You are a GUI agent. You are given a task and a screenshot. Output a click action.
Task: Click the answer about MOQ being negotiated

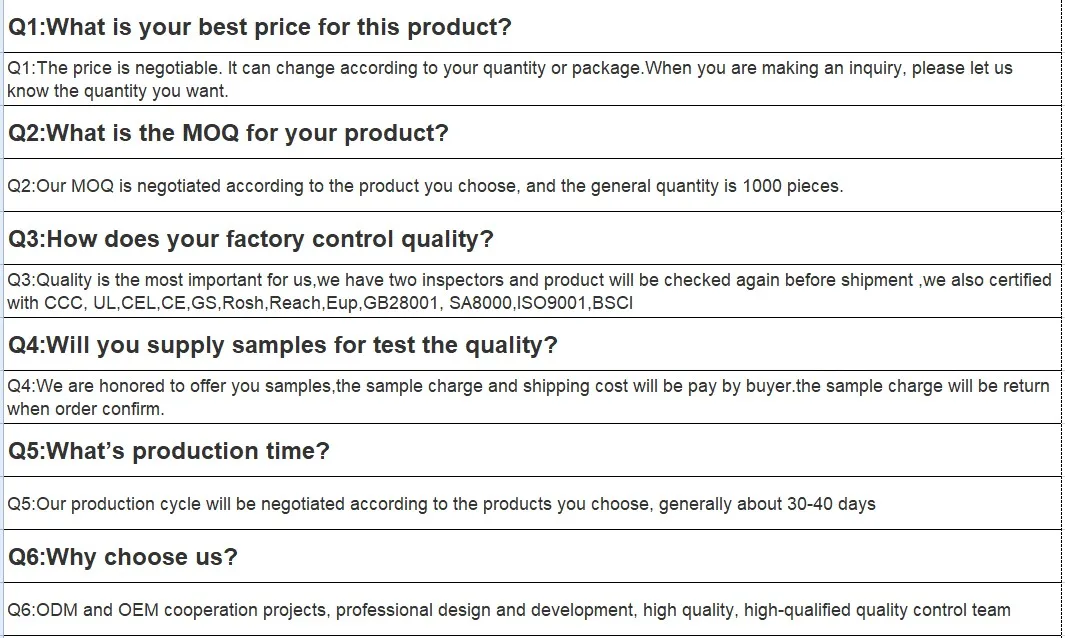coord(424,186)
